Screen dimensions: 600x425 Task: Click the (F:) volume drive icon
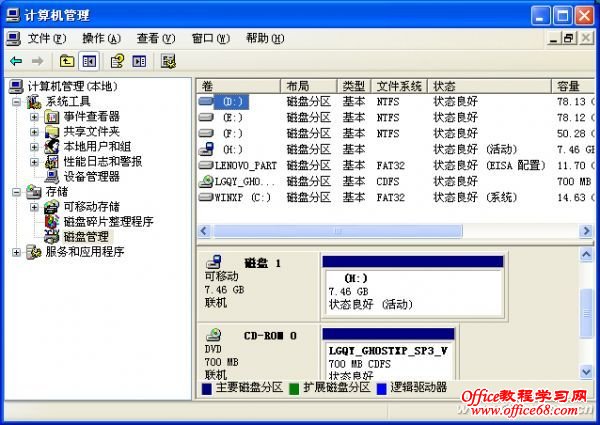coord(206,133)
